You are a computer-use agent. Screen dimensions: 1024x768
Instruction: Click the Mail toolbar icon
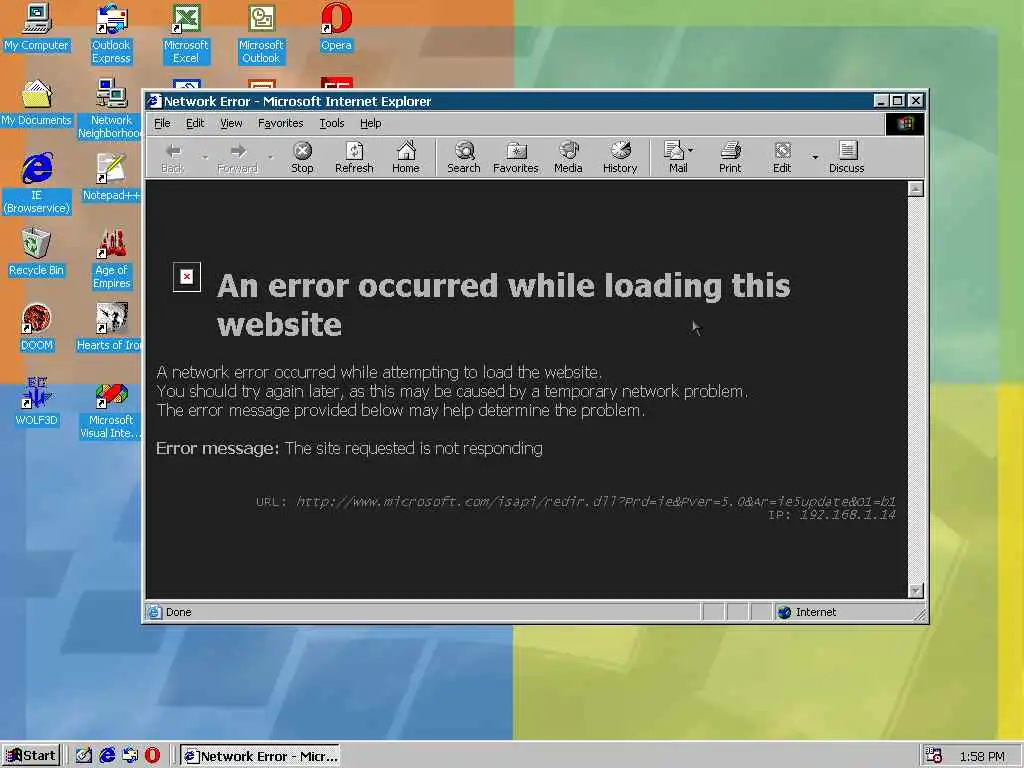click(675, 158)
